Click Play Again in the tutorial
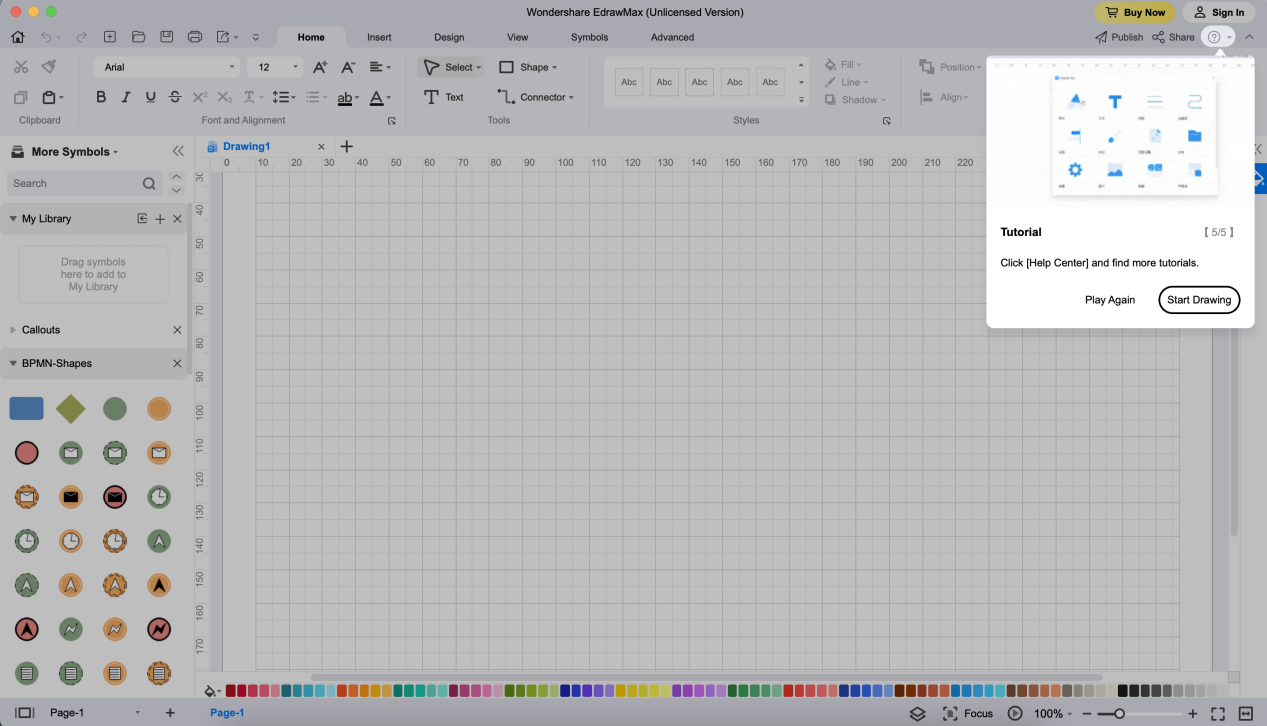The width and height of the screenshot is (1267, 726). coord(1110,300)
